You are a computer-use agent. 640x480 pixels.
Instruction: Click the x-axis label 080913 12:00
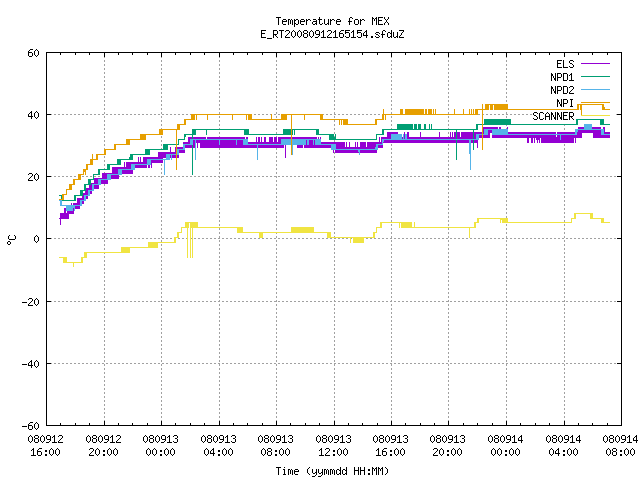(333, 446)
